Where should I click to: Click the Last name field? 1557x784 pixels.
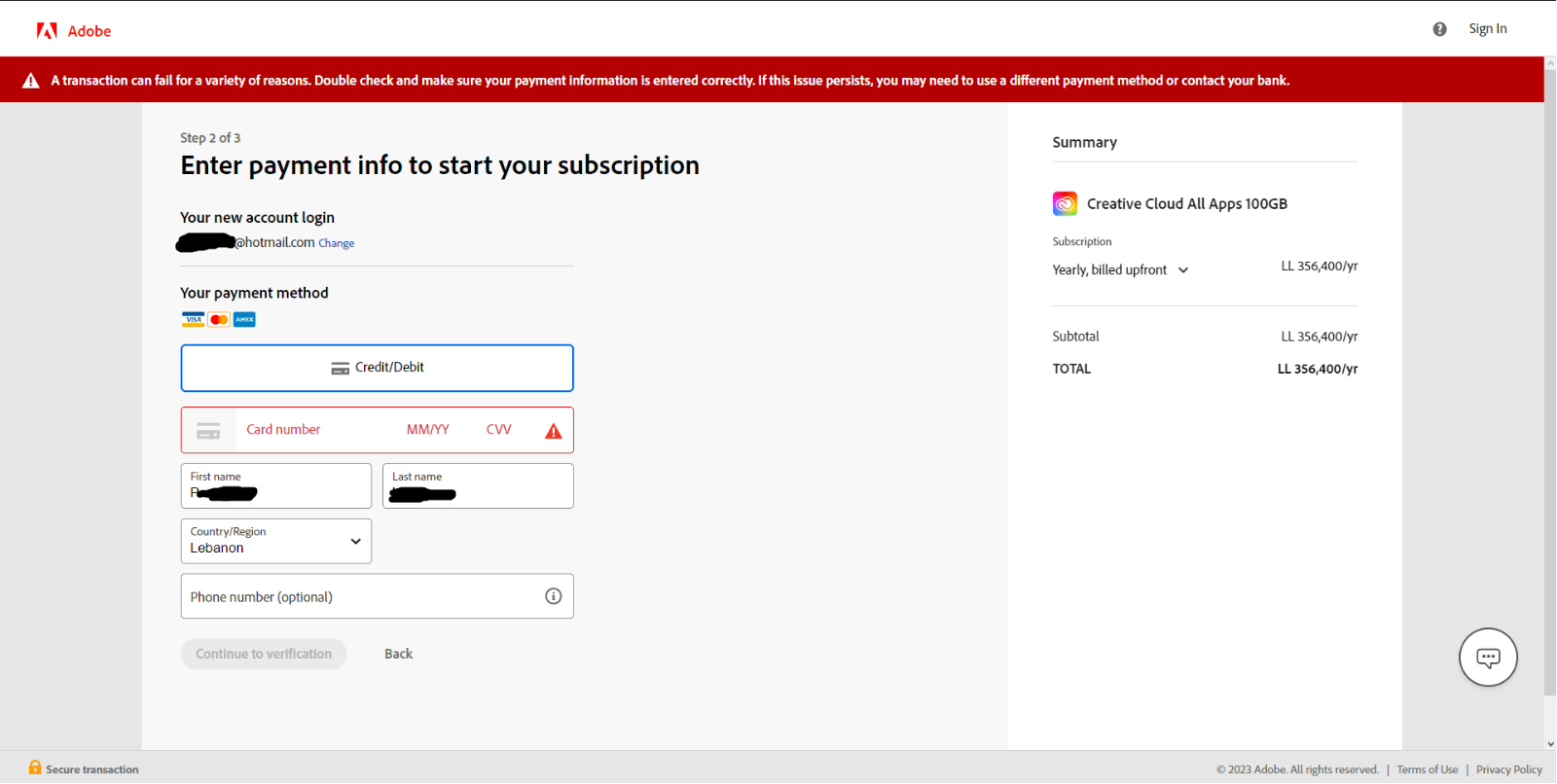[x=478, y=485]
